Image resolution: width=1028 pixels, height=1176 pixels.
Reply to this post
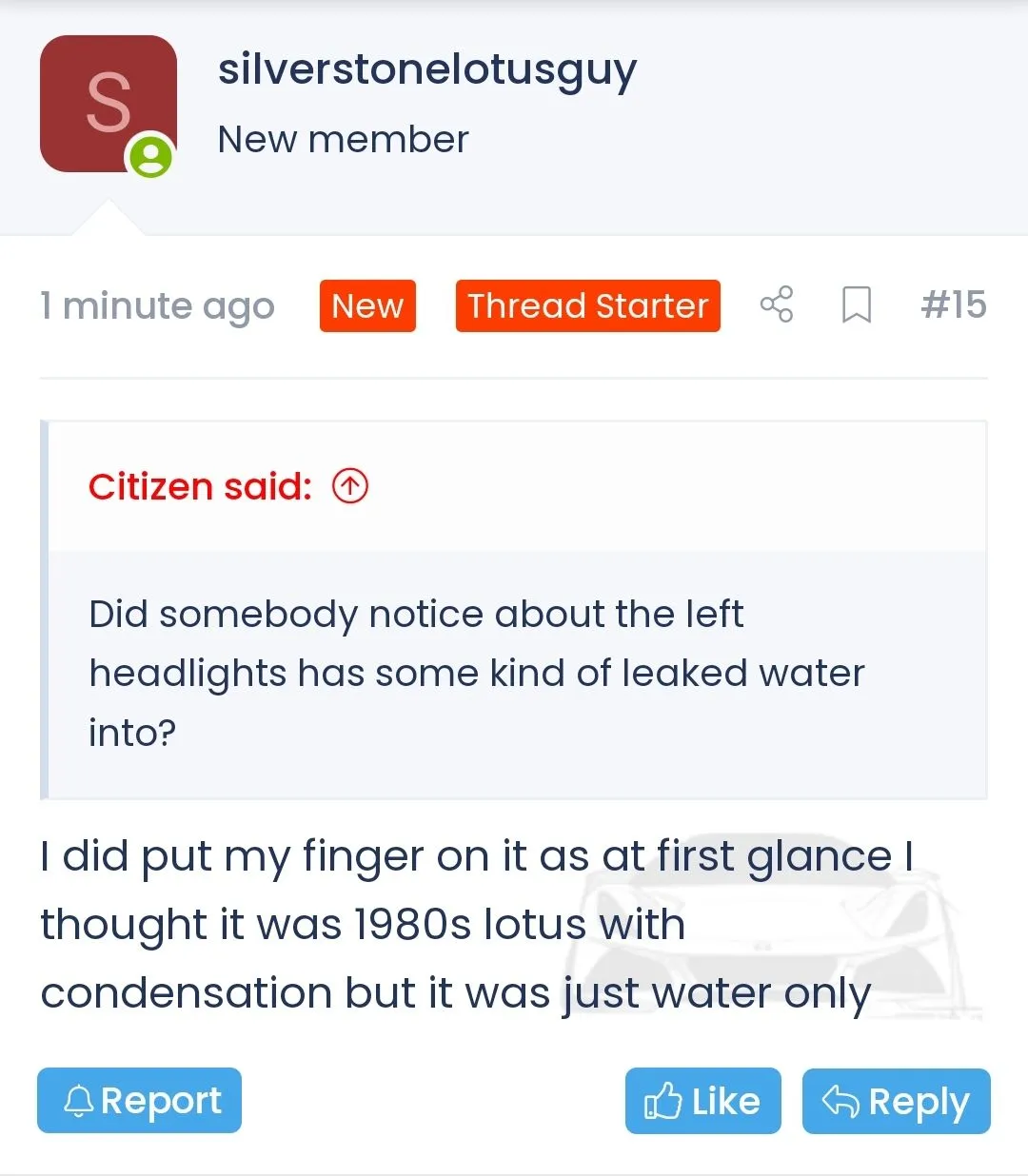click(x=896, y=1102)
